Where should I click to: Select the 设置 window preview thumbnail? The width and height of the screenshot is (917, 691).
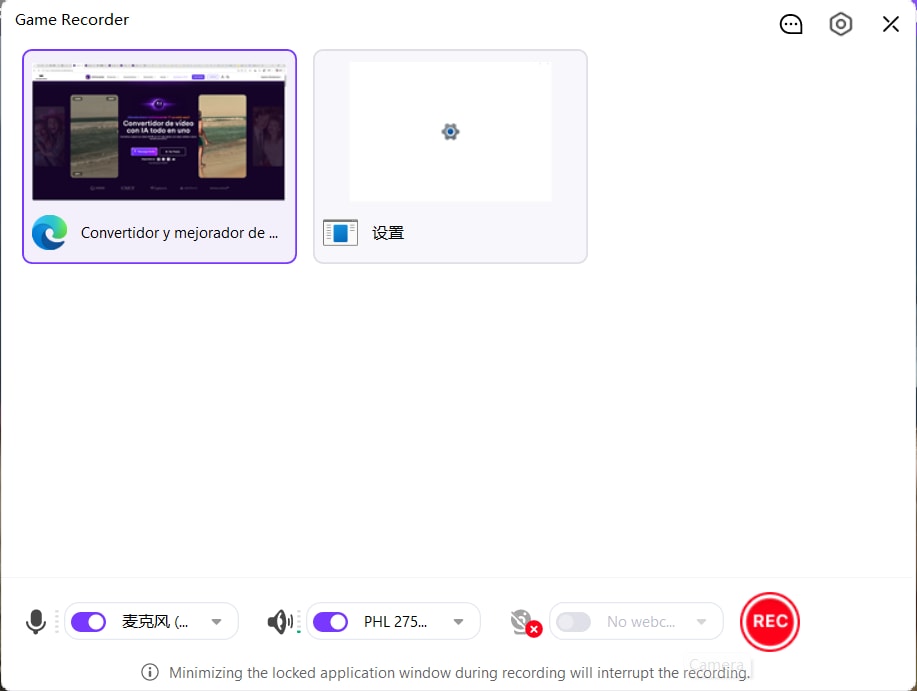450,132
